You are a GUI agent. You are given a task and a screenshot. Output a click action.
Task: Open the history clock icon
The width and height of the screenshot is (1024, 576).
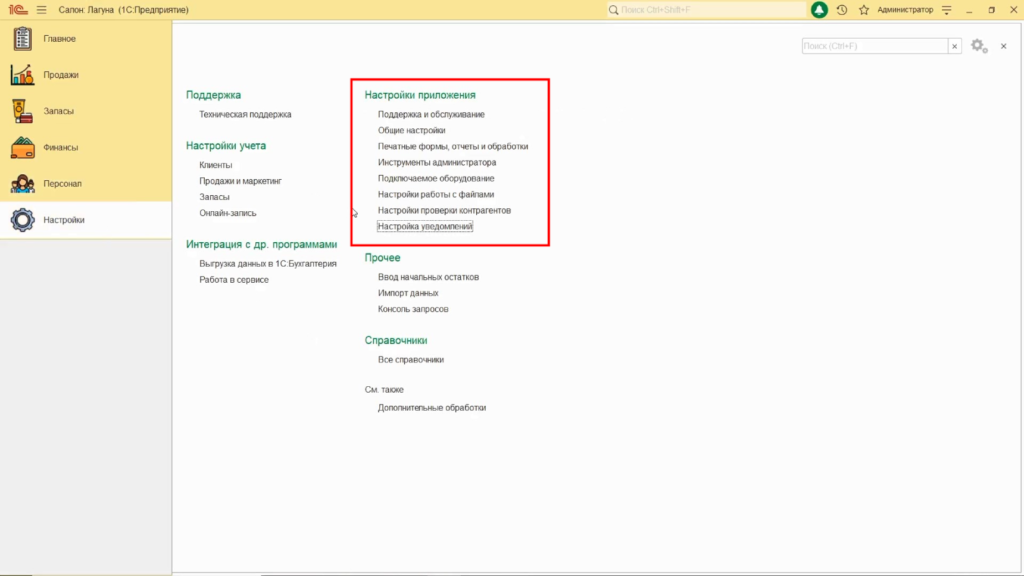coord(842,10)
